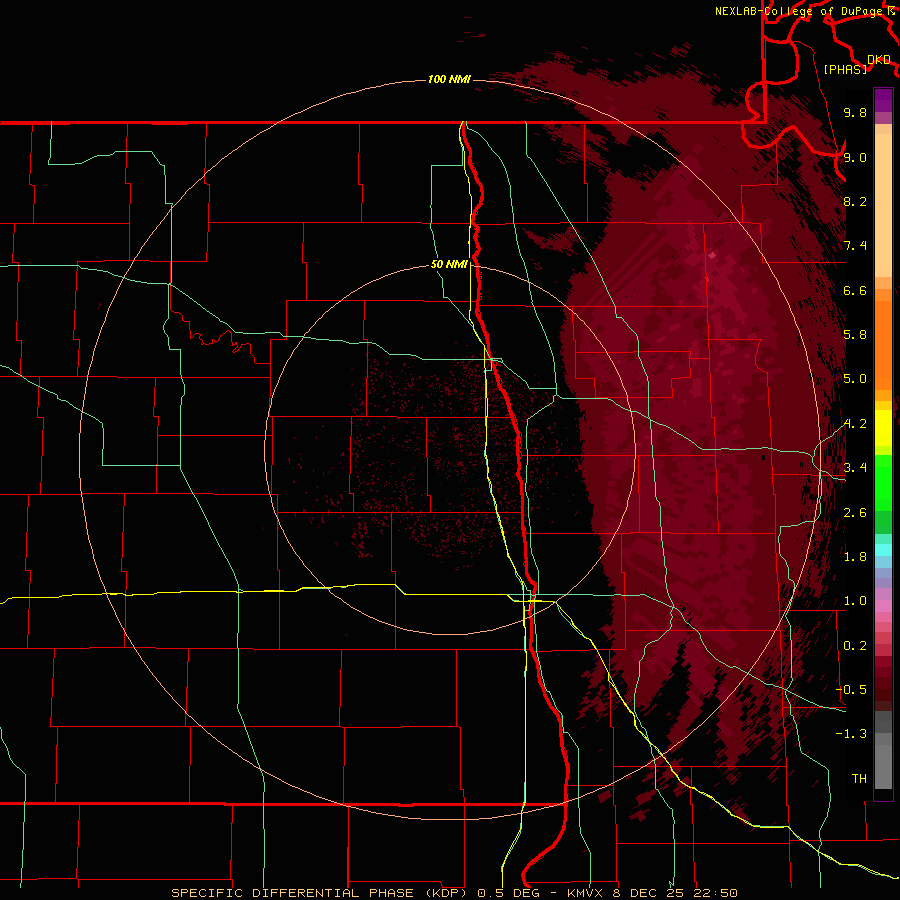Click the 5.8 scale value
This screenshot has height=900, width=900.
point(855,334)
